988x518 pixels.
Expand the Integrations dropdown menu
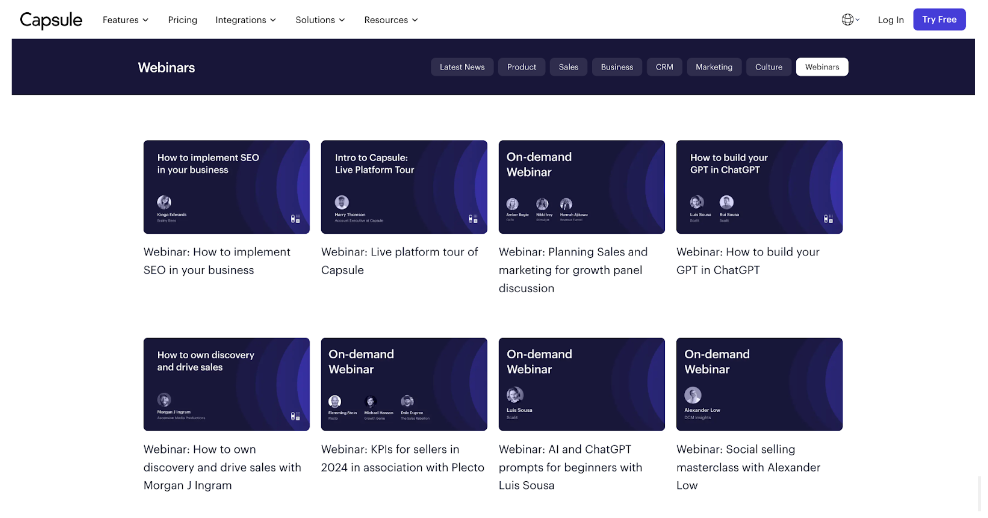246,20
